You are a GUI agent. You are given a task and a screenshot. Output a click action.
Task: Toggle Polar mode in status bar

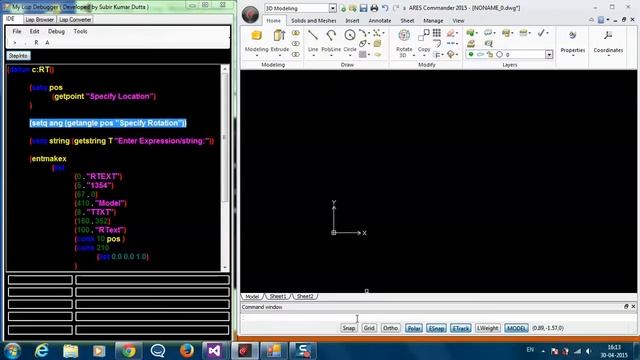[413, 328]
